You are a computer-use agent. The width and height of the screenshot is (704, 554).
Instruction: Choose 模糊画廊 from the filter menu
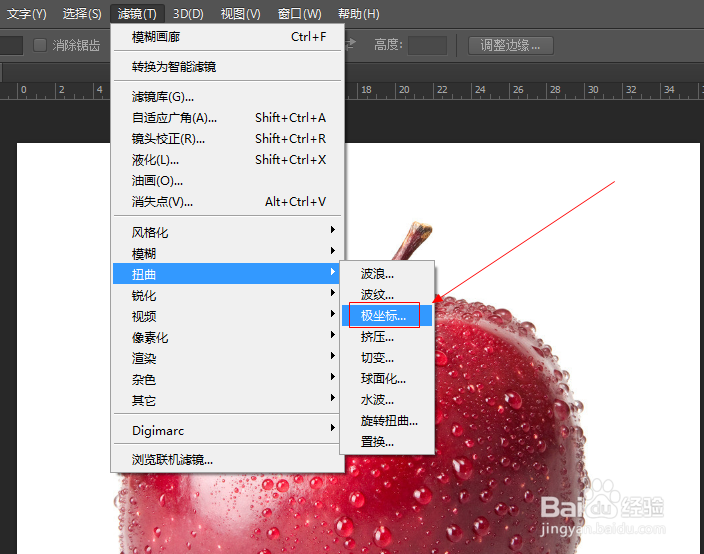(229, 37)
